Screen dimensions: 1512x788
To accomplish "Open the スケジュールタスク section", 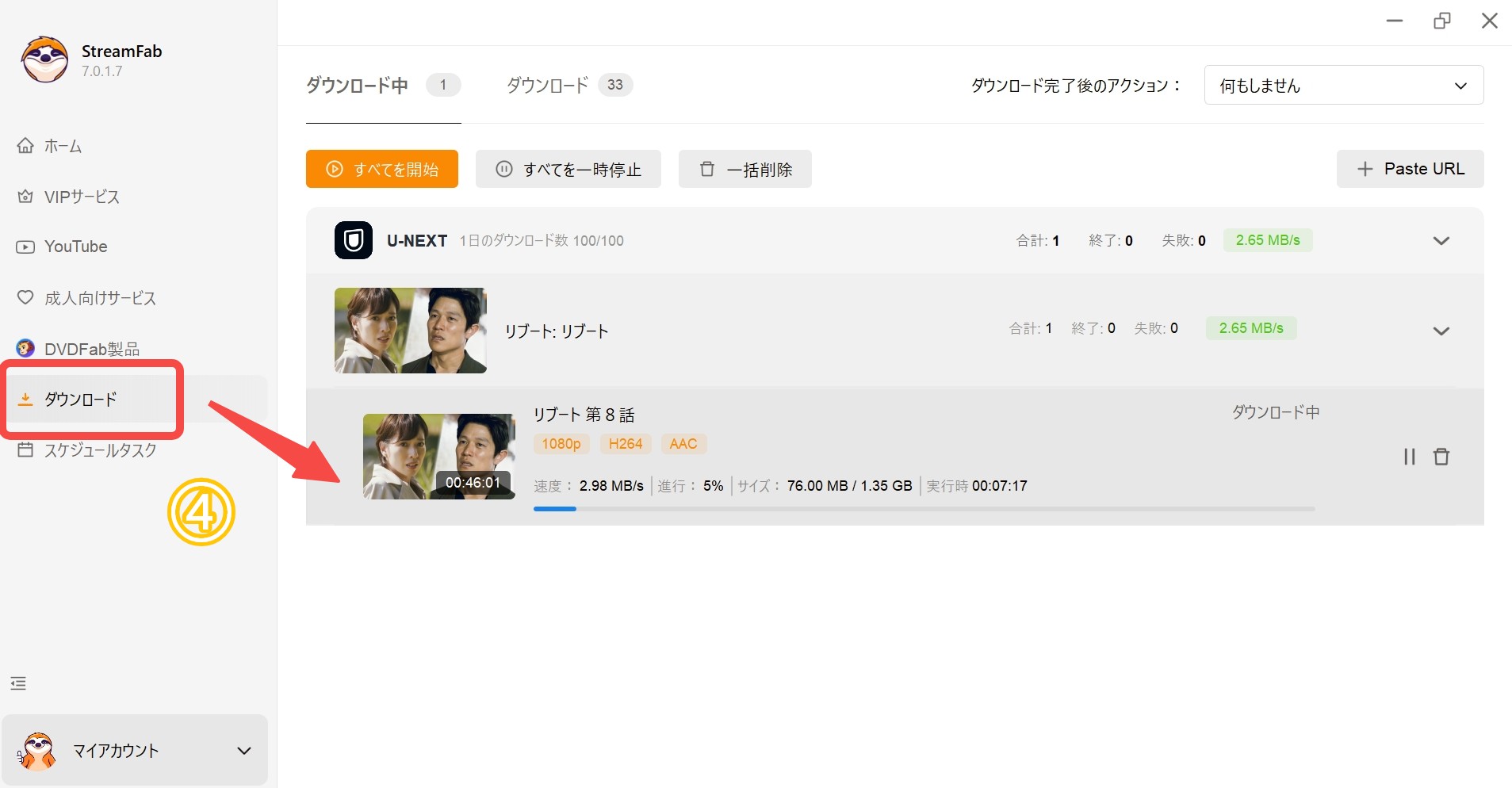I will (x=100, y=450).
